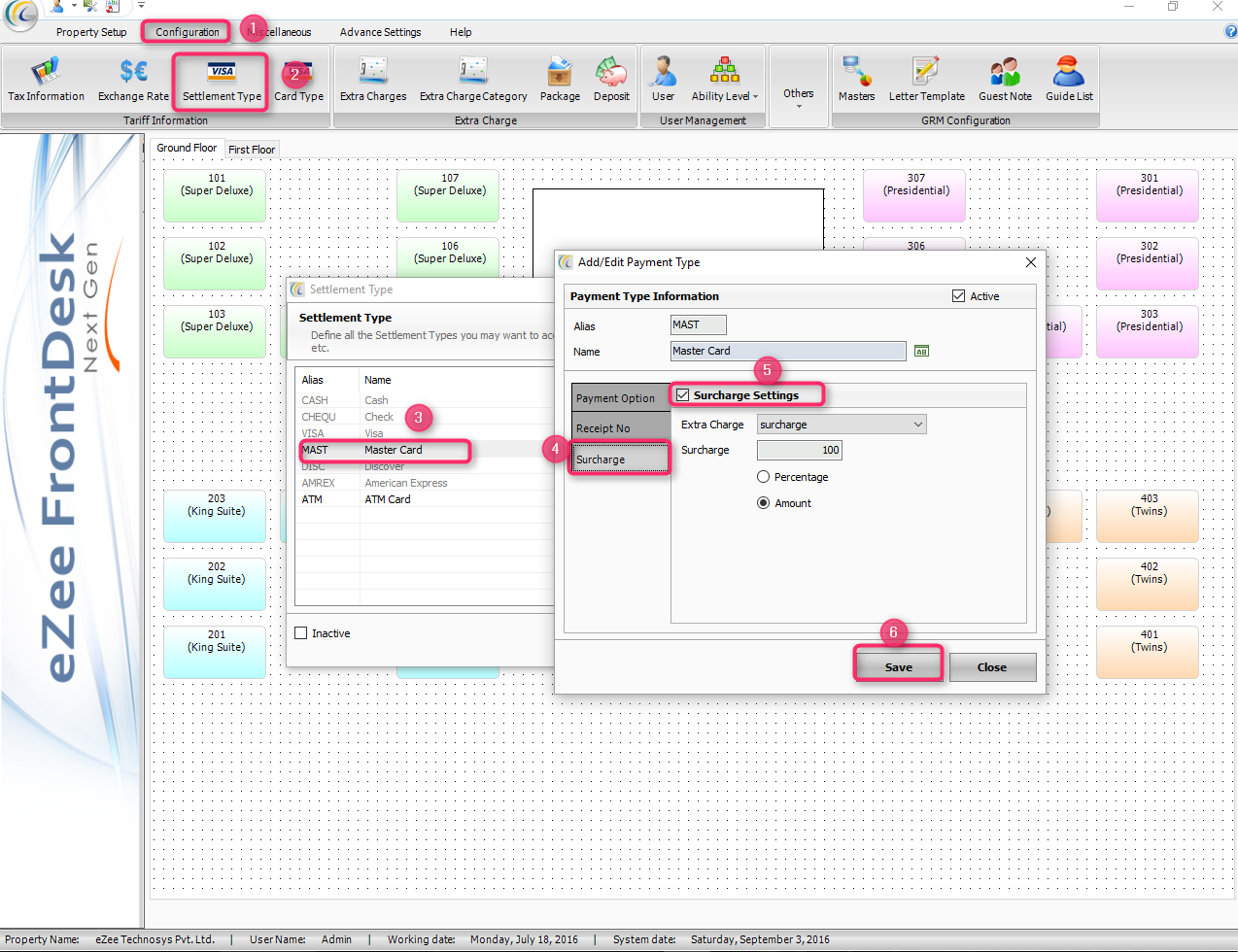Click the user quick access icon in title bar

57,6
